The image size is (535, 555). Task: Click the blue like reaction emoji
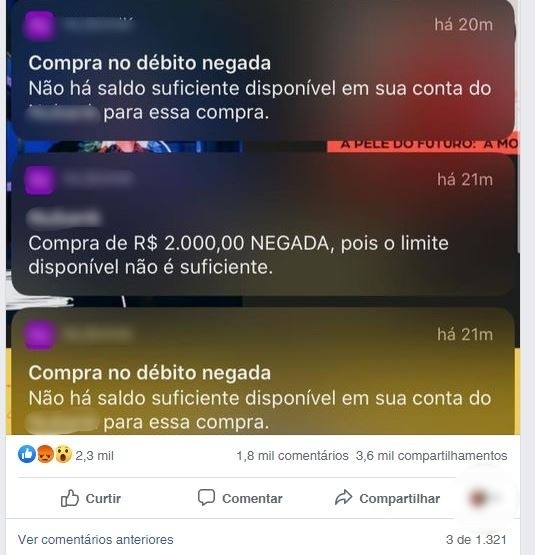pyautogui.click(x=27, y=454)
